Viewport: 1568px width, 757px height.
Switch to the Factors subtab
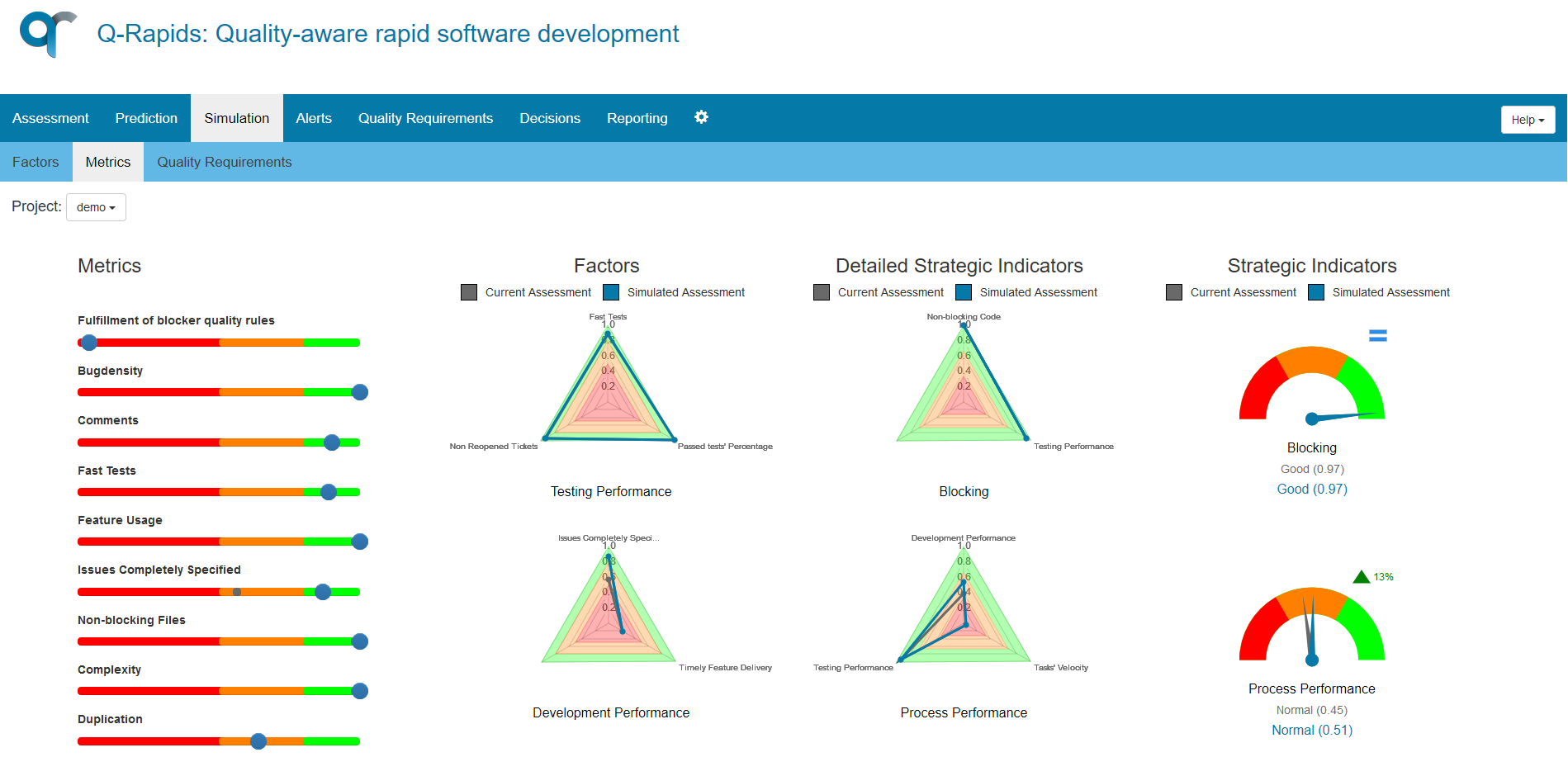click(36, 162)
